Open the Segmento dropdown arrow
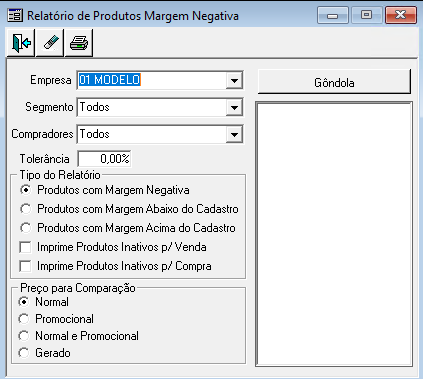 pyautogui.click(x=234, y=108)
